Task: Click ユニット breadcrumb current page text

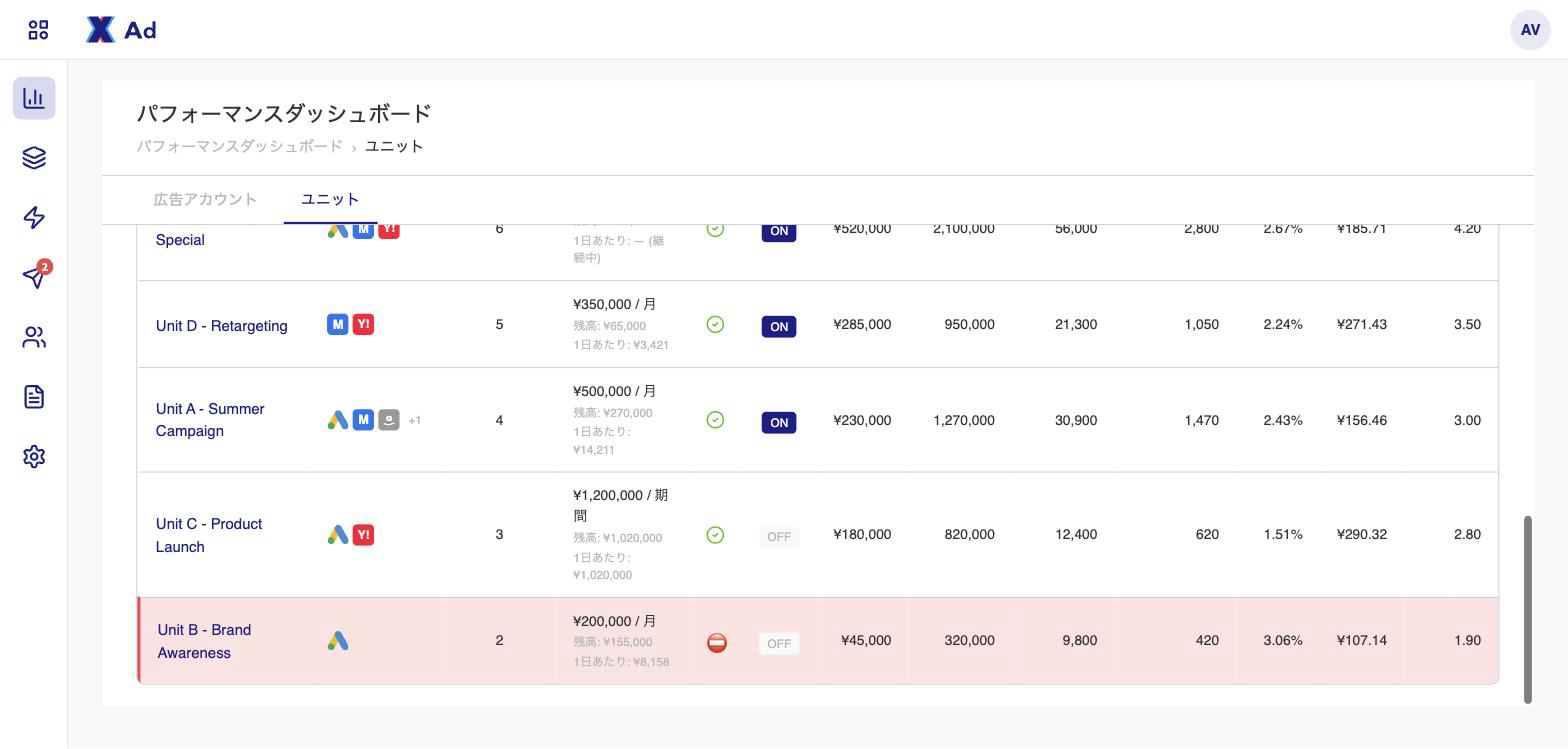Action: [394, 146]
